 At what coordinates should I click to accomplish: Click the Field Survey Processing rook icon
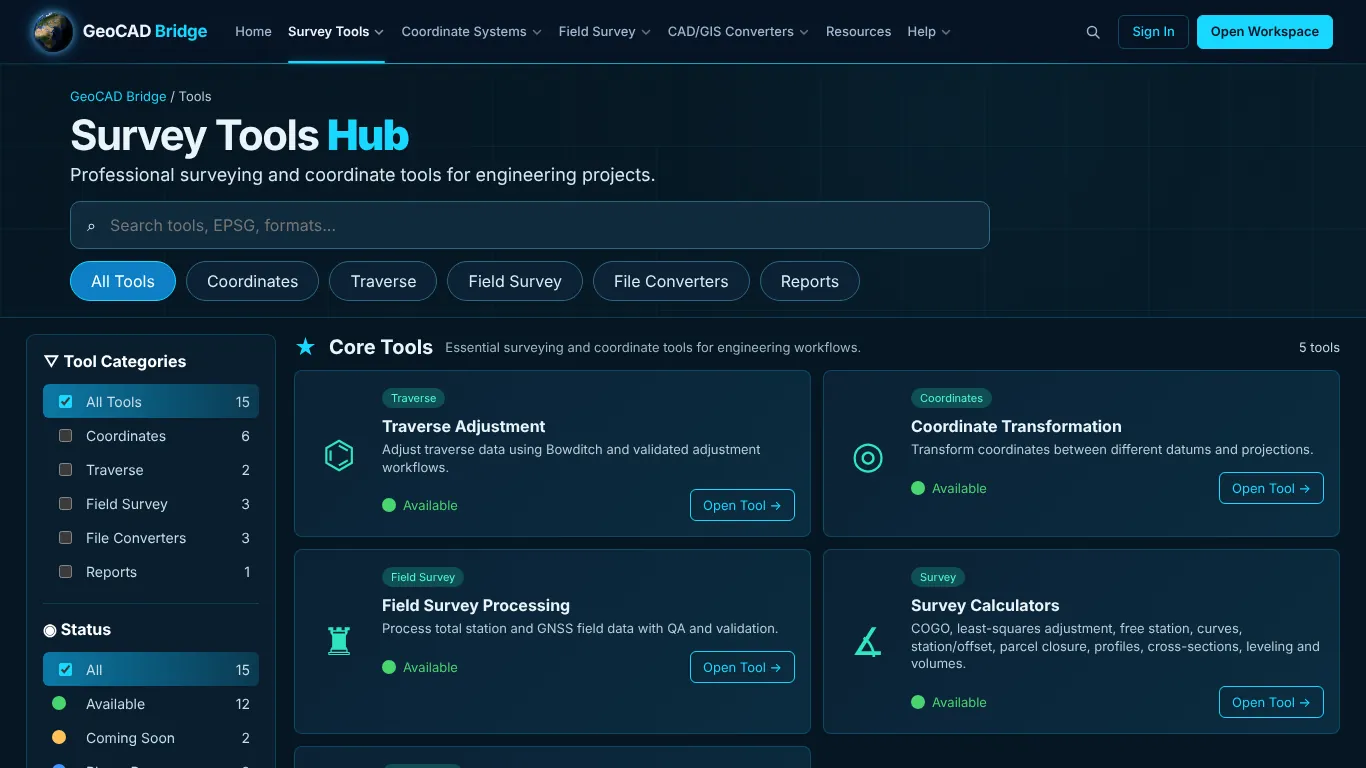(x=339, y=640)
